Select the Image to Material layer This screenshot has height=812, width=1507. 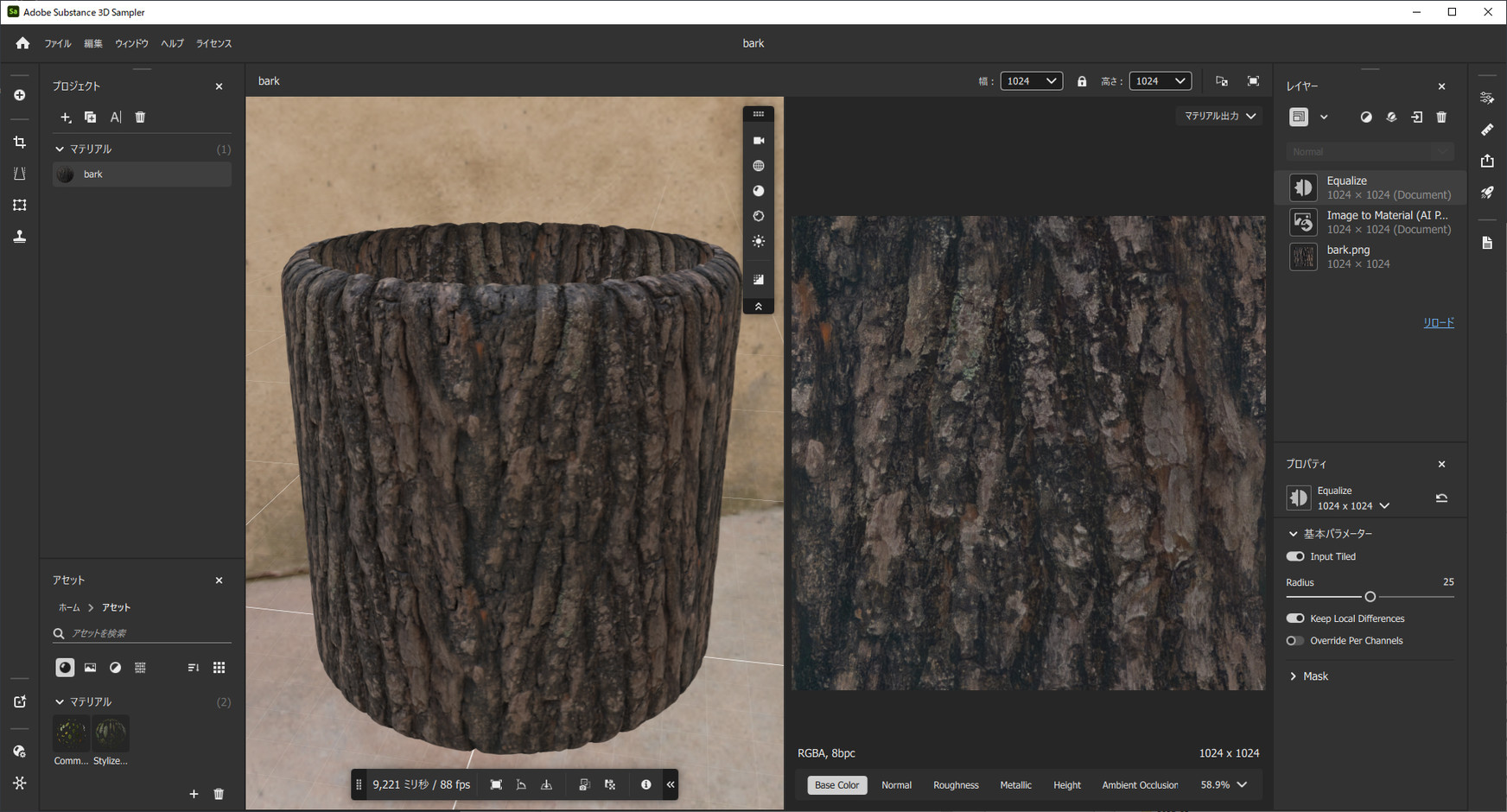tap(1370, 222)
